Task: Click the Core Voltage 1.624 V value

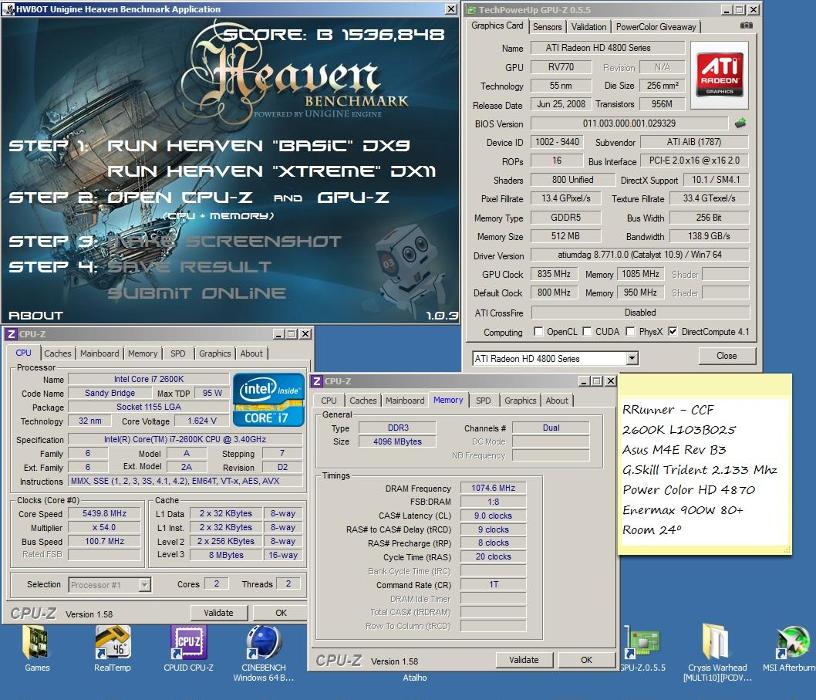Action: click(x=202, y=421)
